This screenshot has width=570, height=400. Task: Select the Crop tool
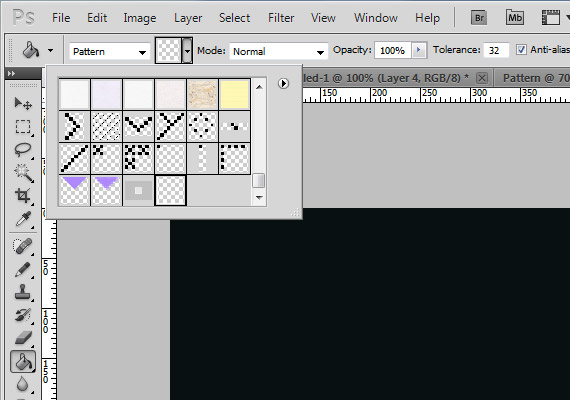(x=23, y=195)
